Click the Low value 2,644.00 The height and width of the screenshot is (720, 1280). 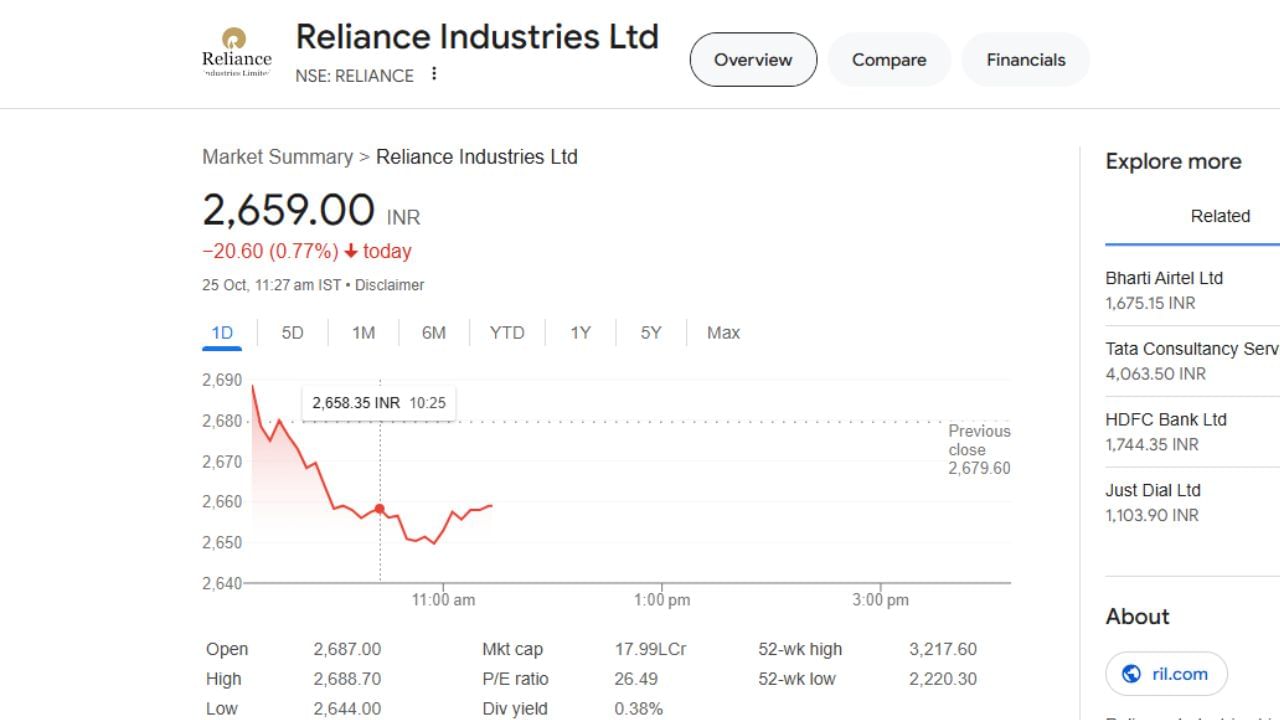pos(347,709)
